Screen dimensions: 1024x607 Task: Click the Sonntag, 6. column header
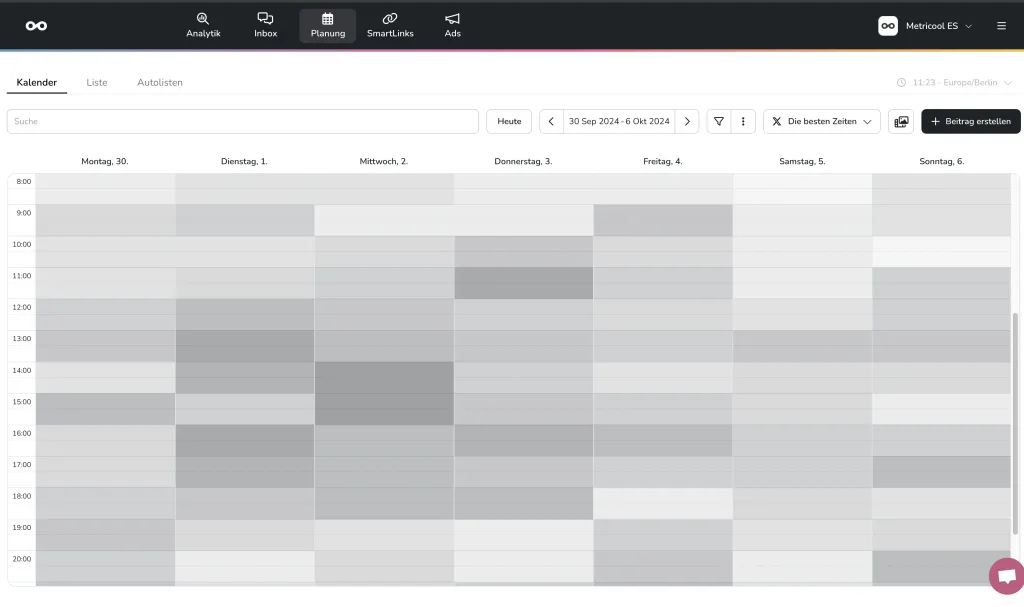pyautogui.click(x=942, y=161)
